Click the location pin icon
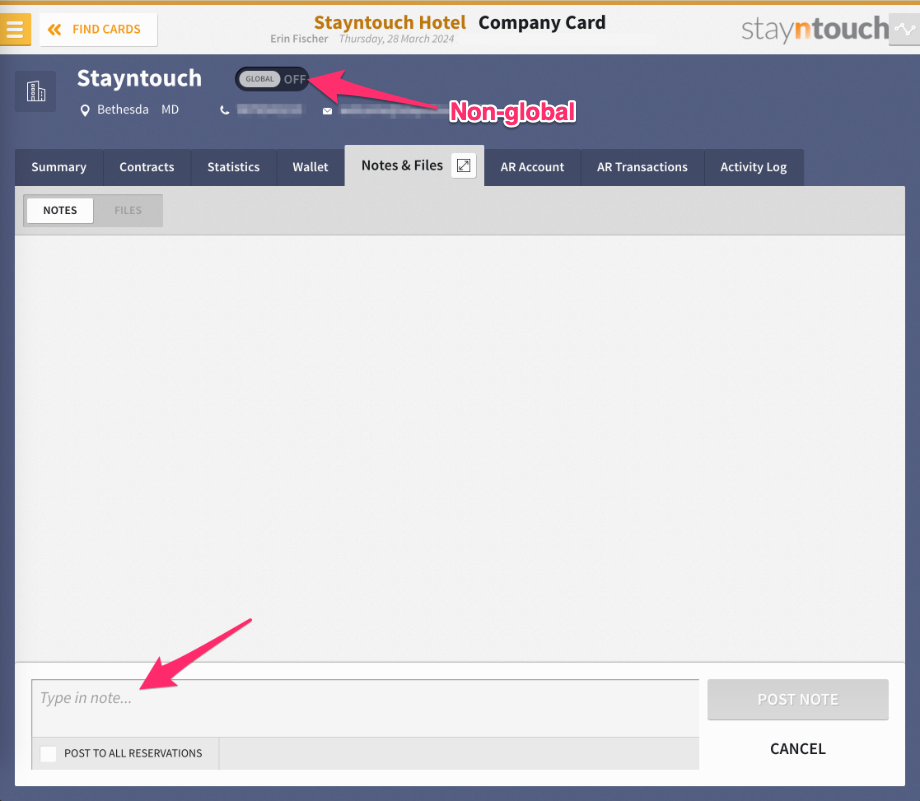The width and height of the screenshot is (920, 801). pyautogui.click(x=85, y=110)
